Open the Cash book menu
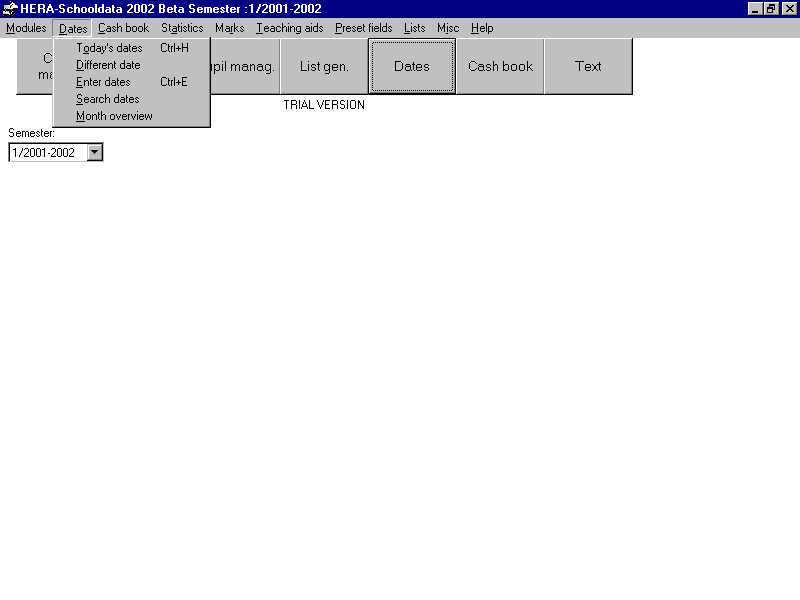Screen dimensions: 800x600 coord(123,28)
